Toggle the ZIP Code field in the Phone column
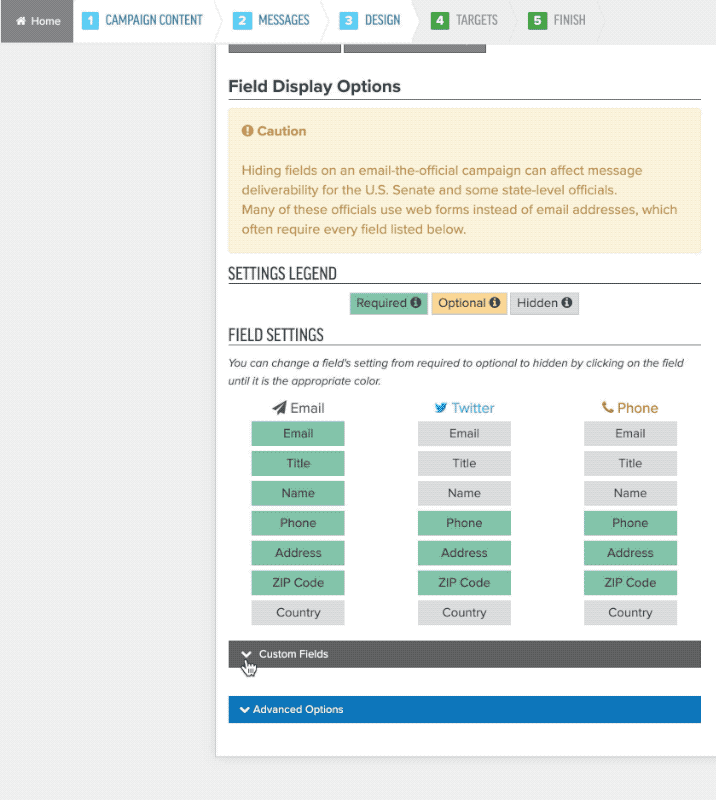This screenshot has height=800, width=716. click(x=630, y=583)
